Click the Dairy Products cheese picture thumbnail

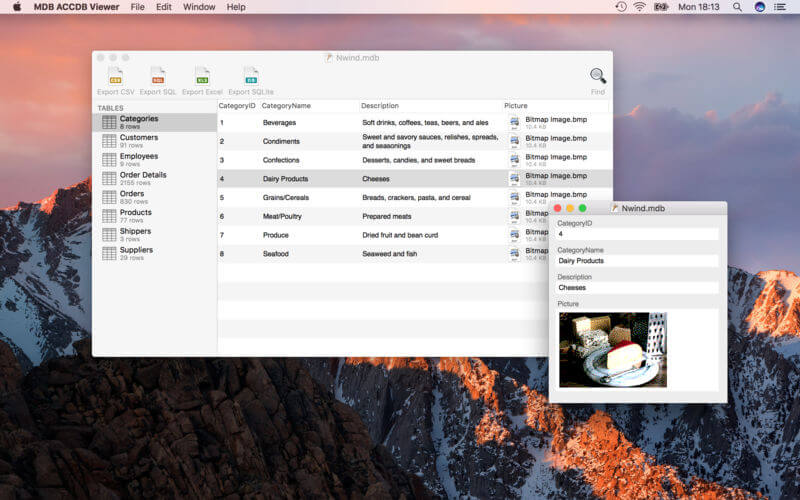click(612, 349)
